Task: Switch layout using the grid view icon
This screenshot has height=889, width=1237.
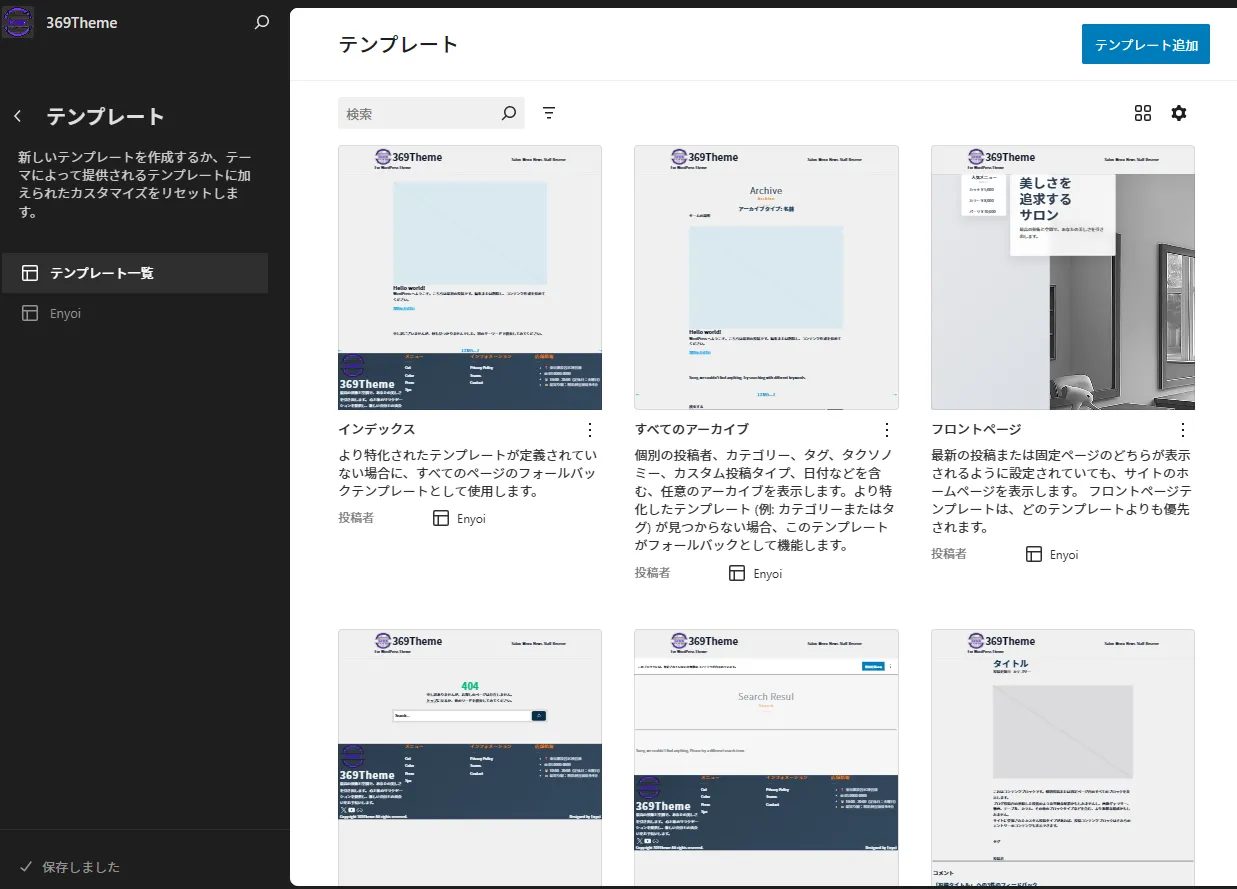Action: pos(1143,113)
